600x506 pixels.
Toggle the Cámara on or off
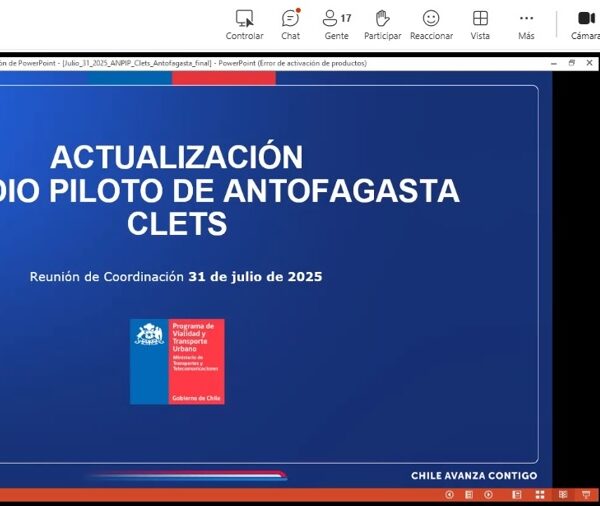pos(586,25)
